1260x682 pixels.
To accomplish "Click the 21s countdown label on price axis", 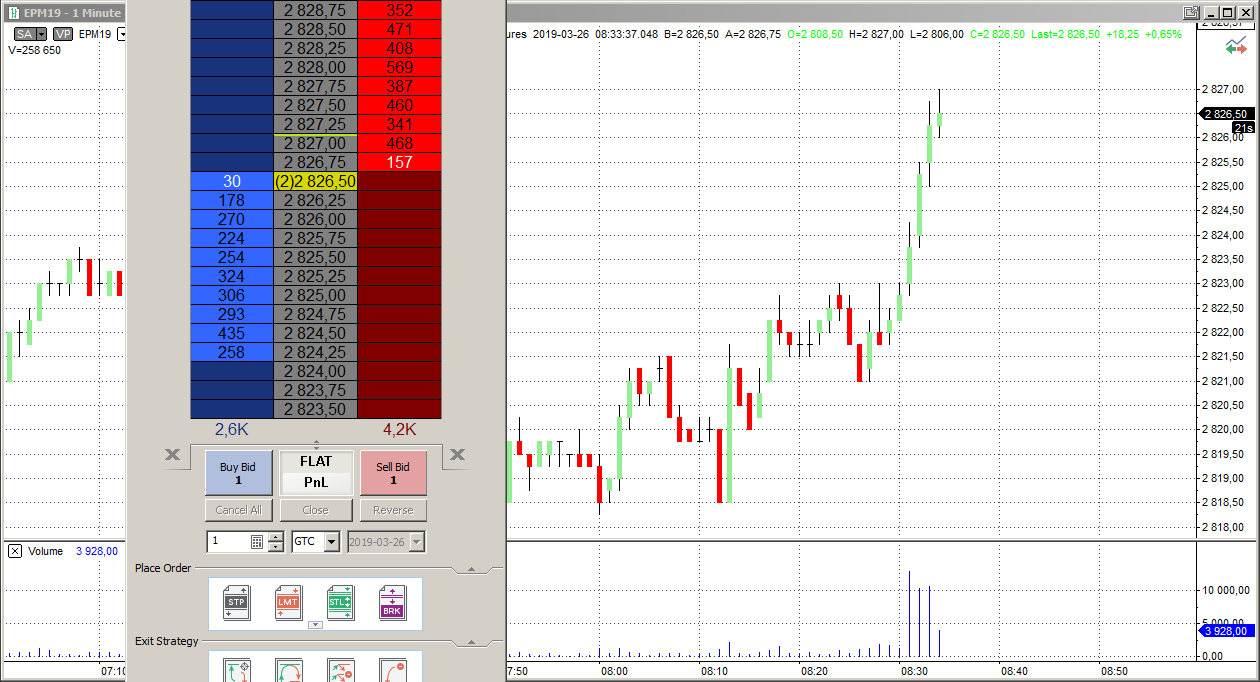I will (x=1243, y=127).
